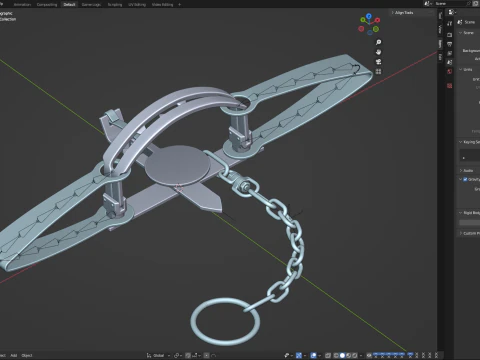Open the World properties tab icon
Viewport: 480px width, 360px height.
(450, 72)
